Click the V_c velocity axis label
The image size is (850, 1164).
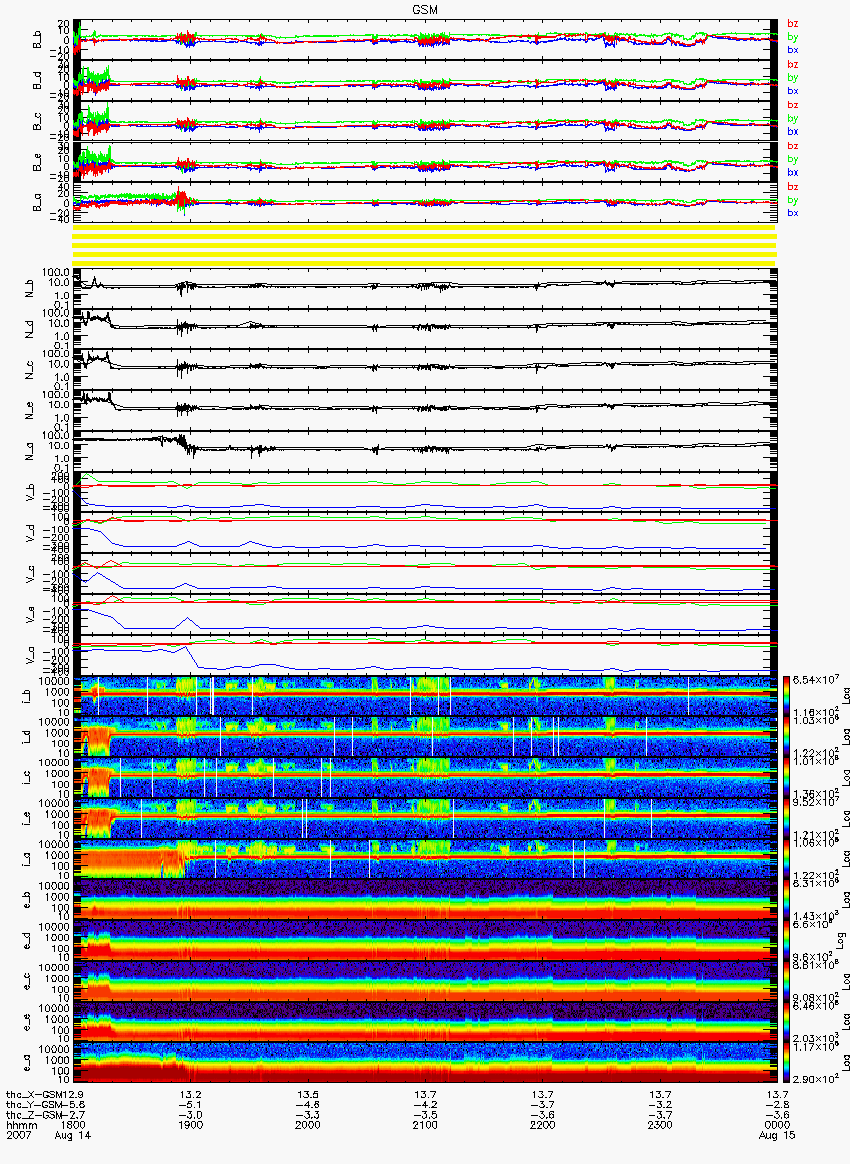30,573
